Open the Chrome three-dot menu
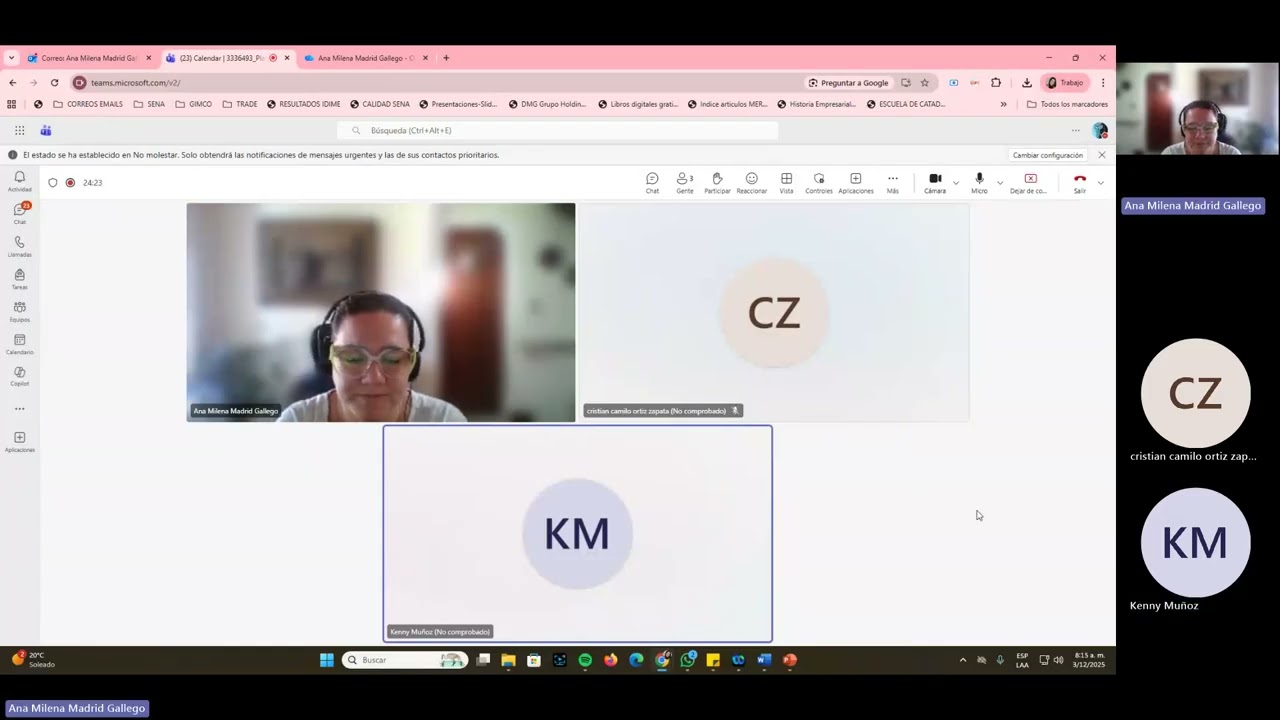The width and height of the screenshot is (1280, 720). tap(1103, 83)
